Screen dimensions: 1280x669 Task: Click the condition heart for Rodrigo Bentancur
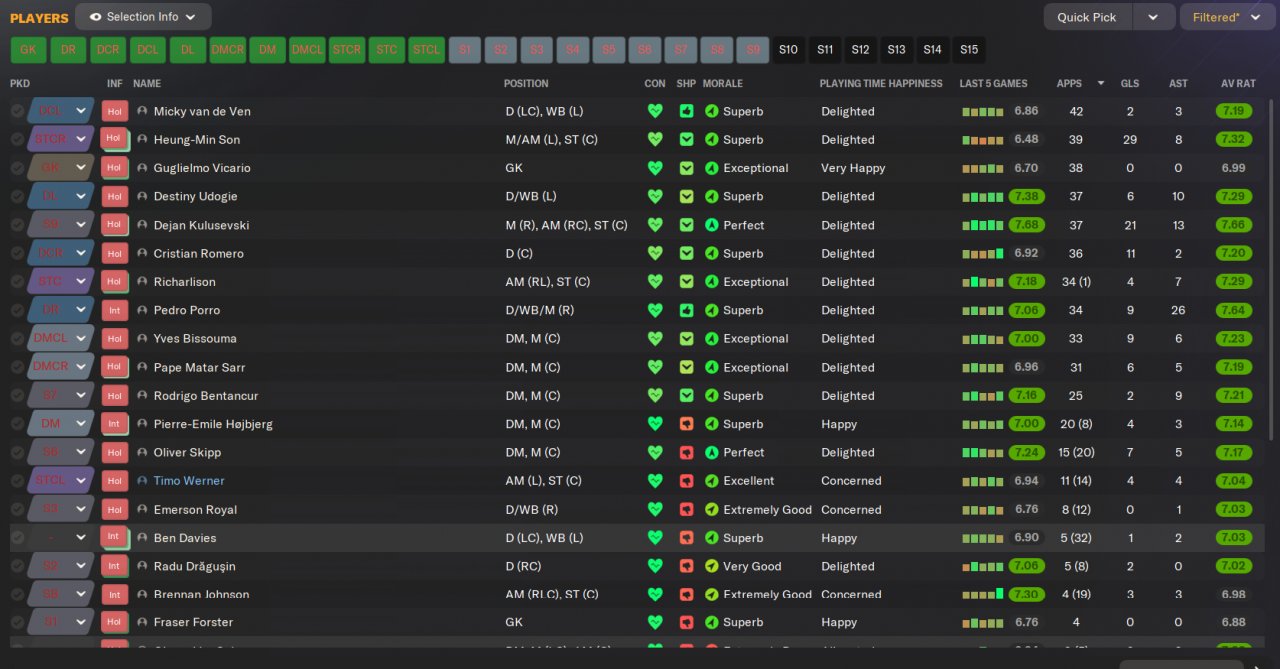click(x=655, y=396)
